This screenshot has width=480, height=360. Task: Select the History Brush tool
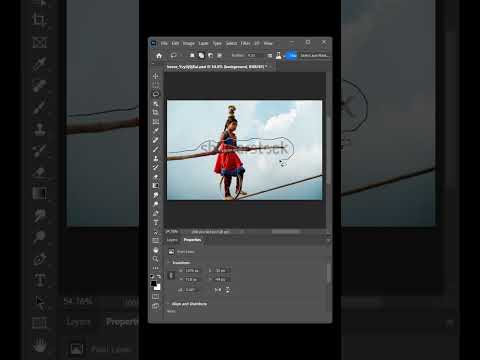click(x=156, y=167)
